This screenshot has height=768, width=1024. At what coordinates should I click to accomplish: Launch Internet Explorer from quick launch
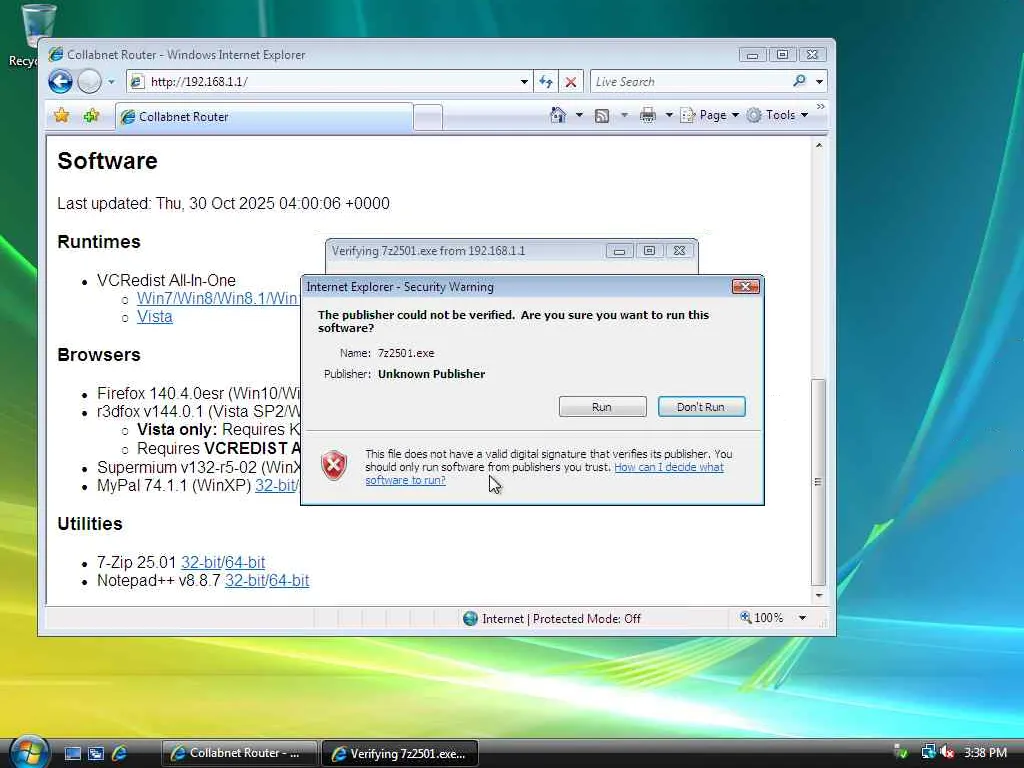coord(119,754)
